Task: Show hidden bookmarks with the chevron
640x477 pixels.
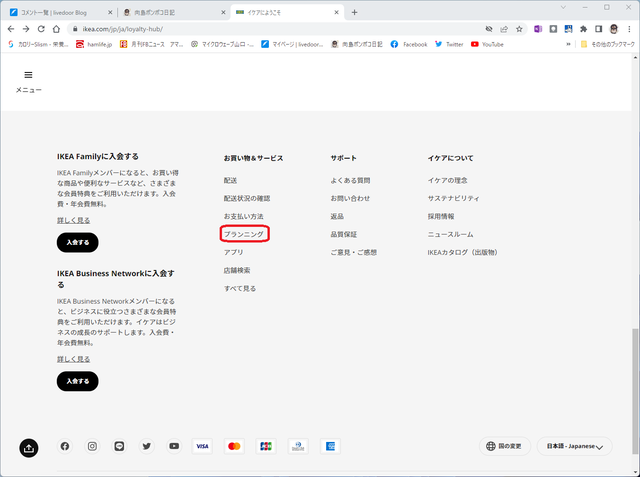Action: tap(568, 44)
